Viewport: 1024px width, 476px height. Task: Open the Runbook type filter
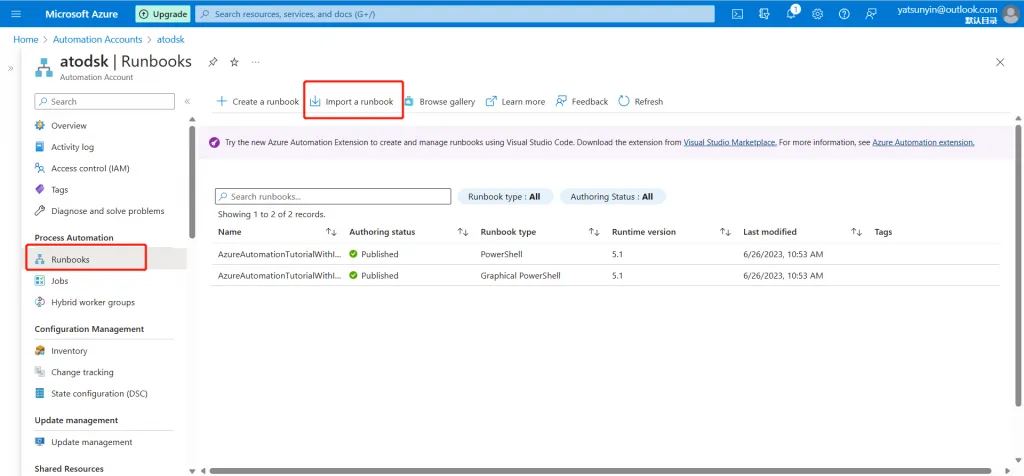coord(505,197)
